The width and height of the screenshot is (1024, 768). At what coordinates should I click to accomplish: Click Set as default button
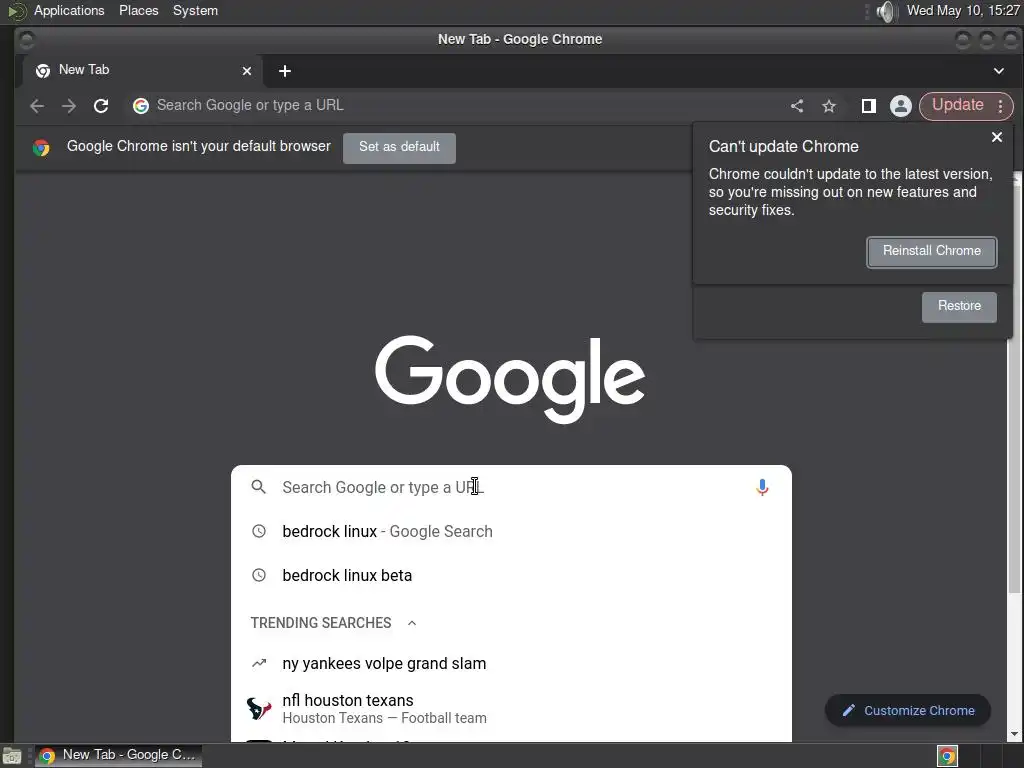[x=399, y=148]
